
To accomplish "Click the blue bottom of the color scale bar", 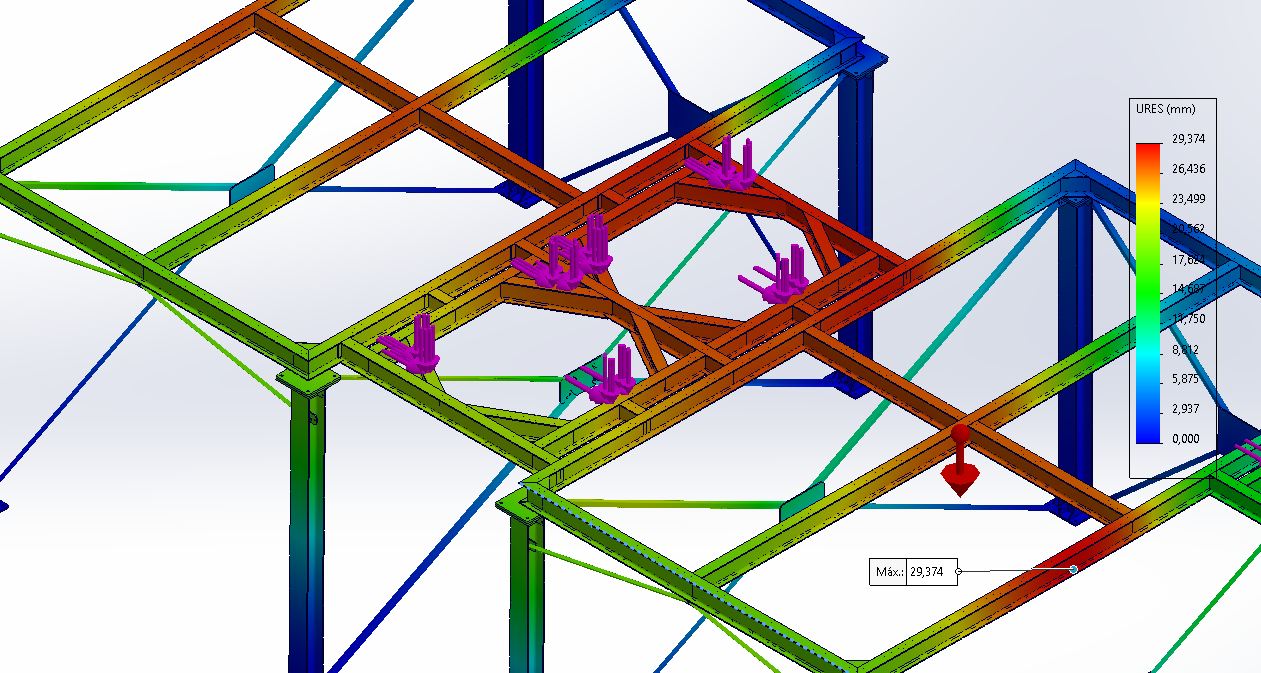I will point(1148,436).
